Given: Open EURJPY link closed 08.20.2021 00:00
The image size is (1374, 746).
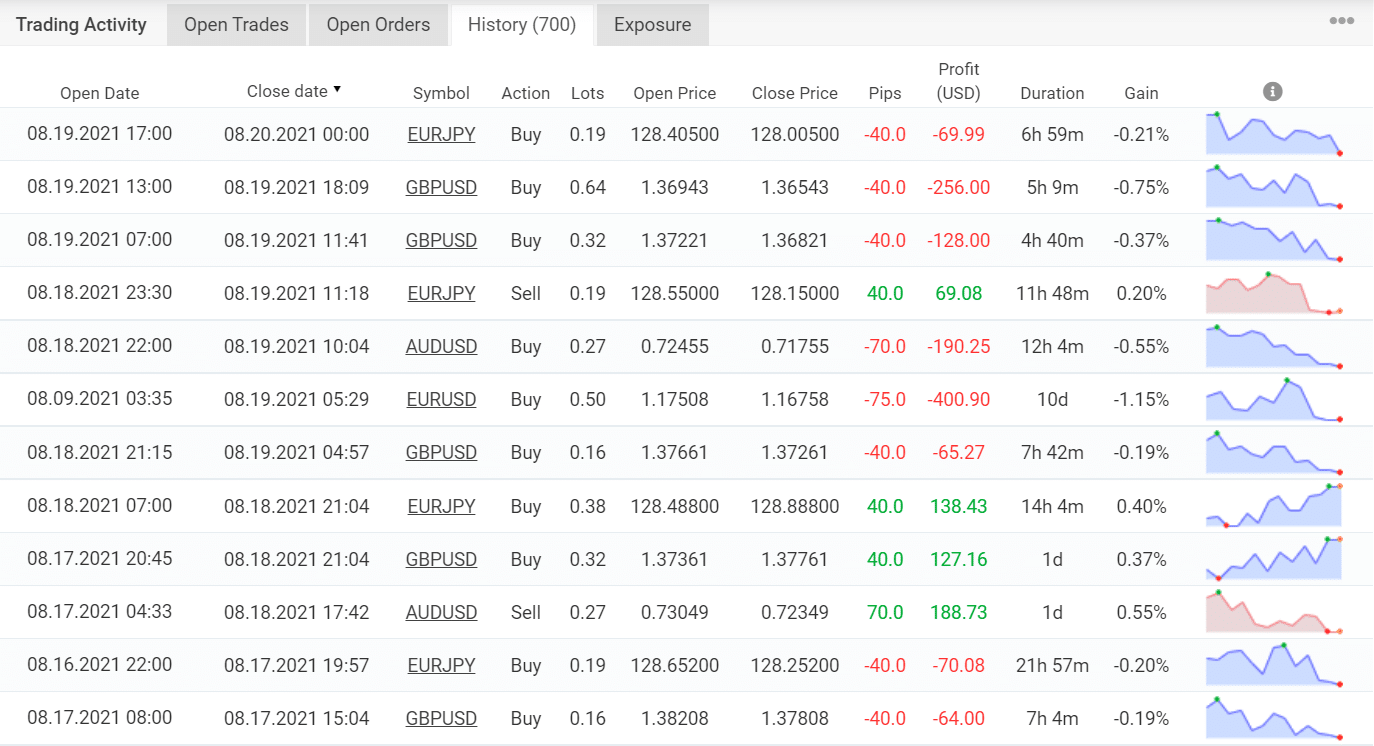Looking at the screenshot, I should coord(441,134).
